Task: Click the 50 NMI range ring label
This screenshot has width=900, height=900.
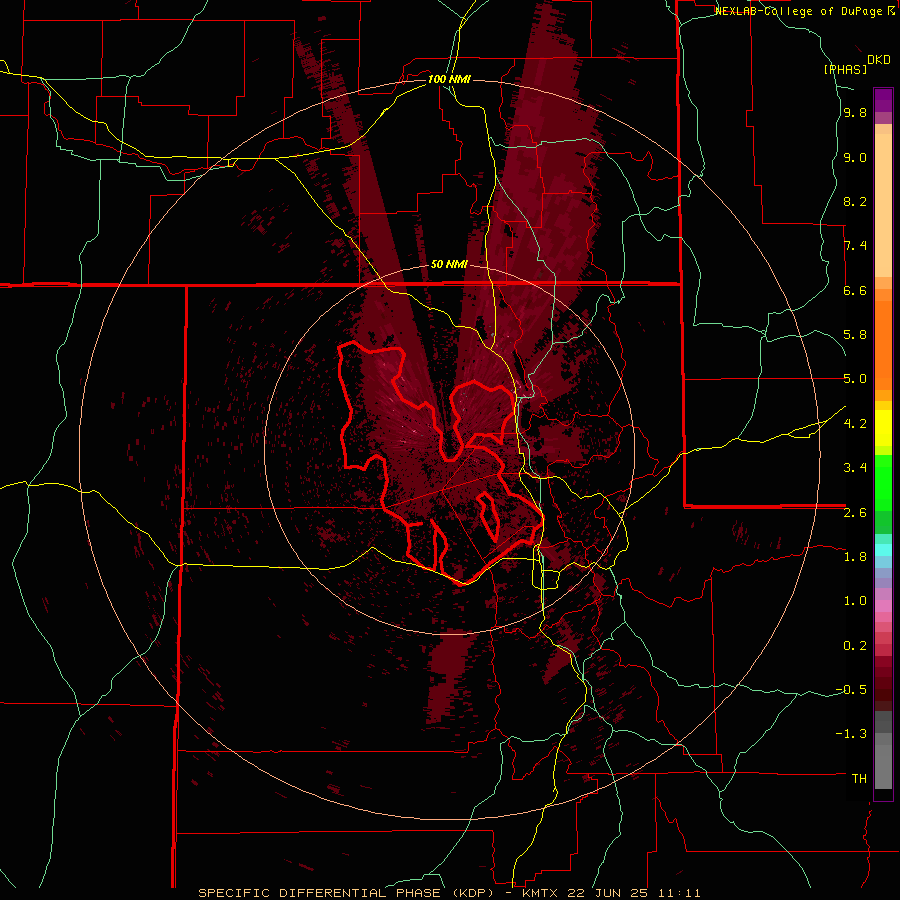Action: coord(449,265)
